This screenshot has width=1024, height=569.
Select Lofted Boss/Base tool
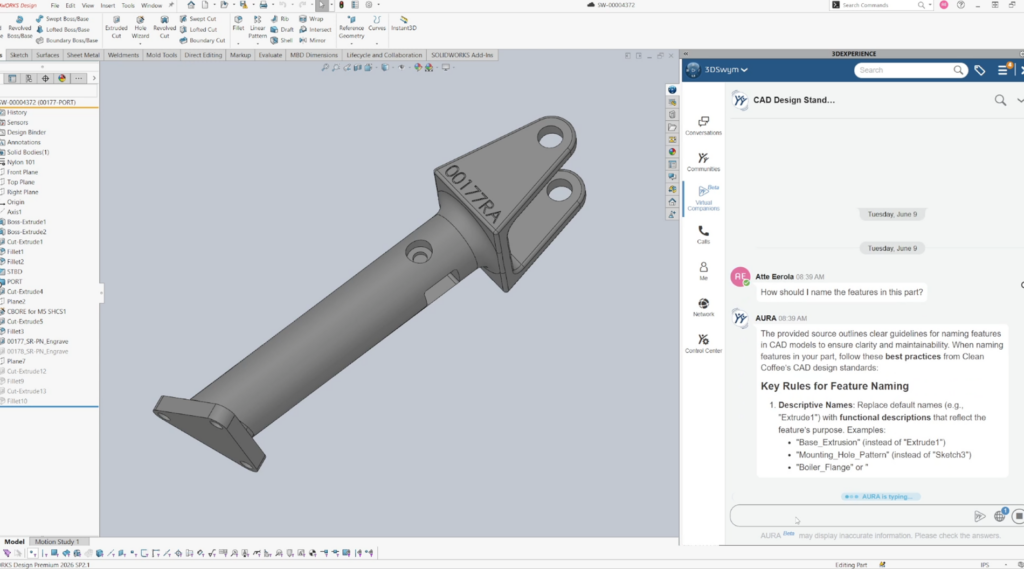pyautogui.click(x=63, y=29)
